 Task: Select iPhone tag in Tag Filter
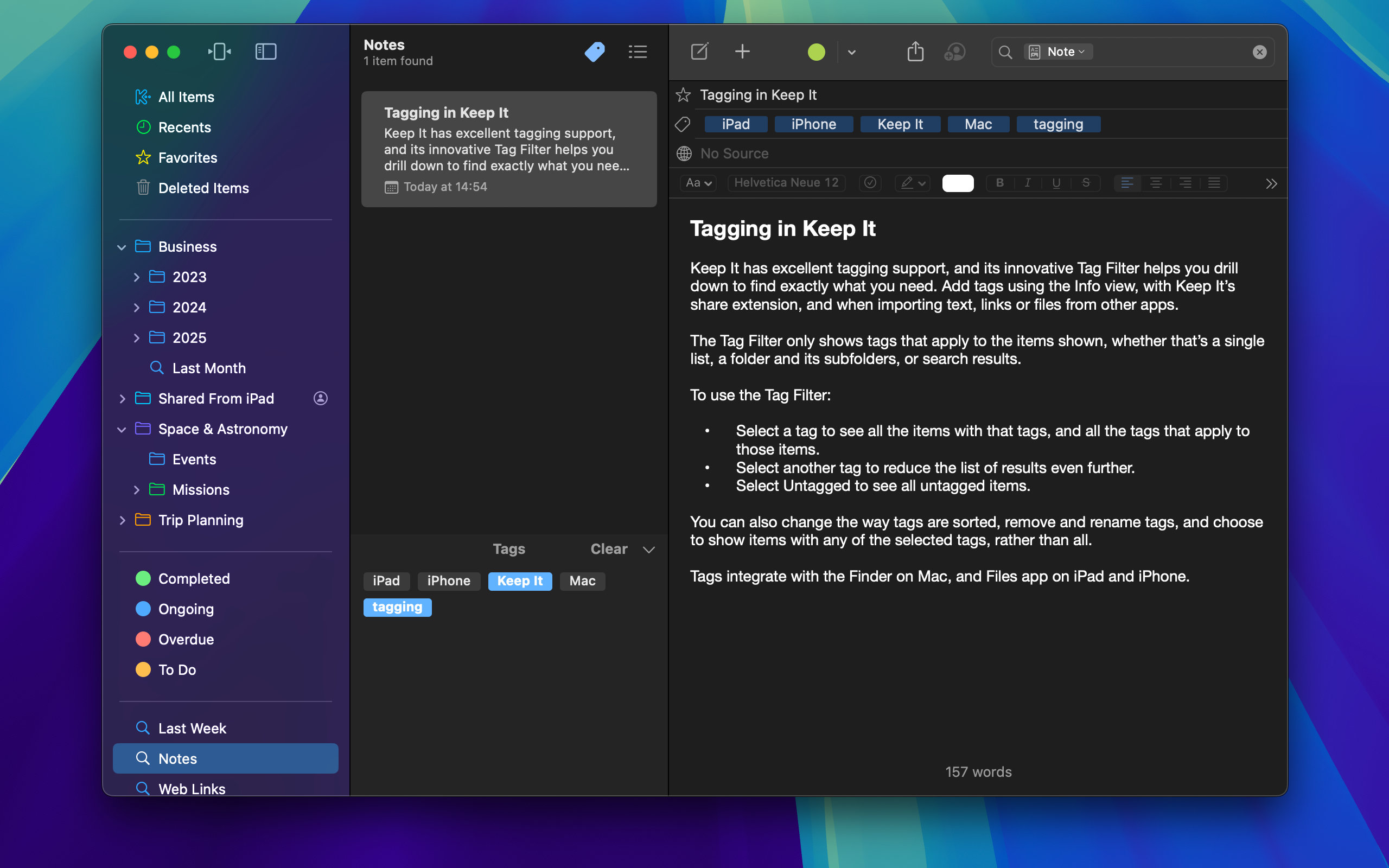(x=449, y=581)
